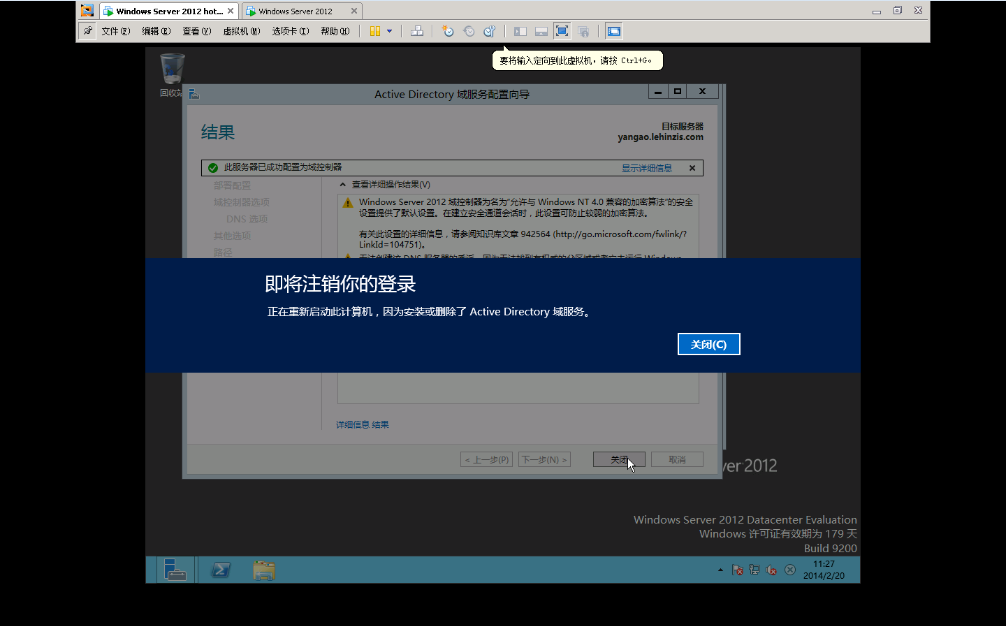Open the 查看(V) menu
Screen dimensions: 1006x626
(x=196, y=31)
